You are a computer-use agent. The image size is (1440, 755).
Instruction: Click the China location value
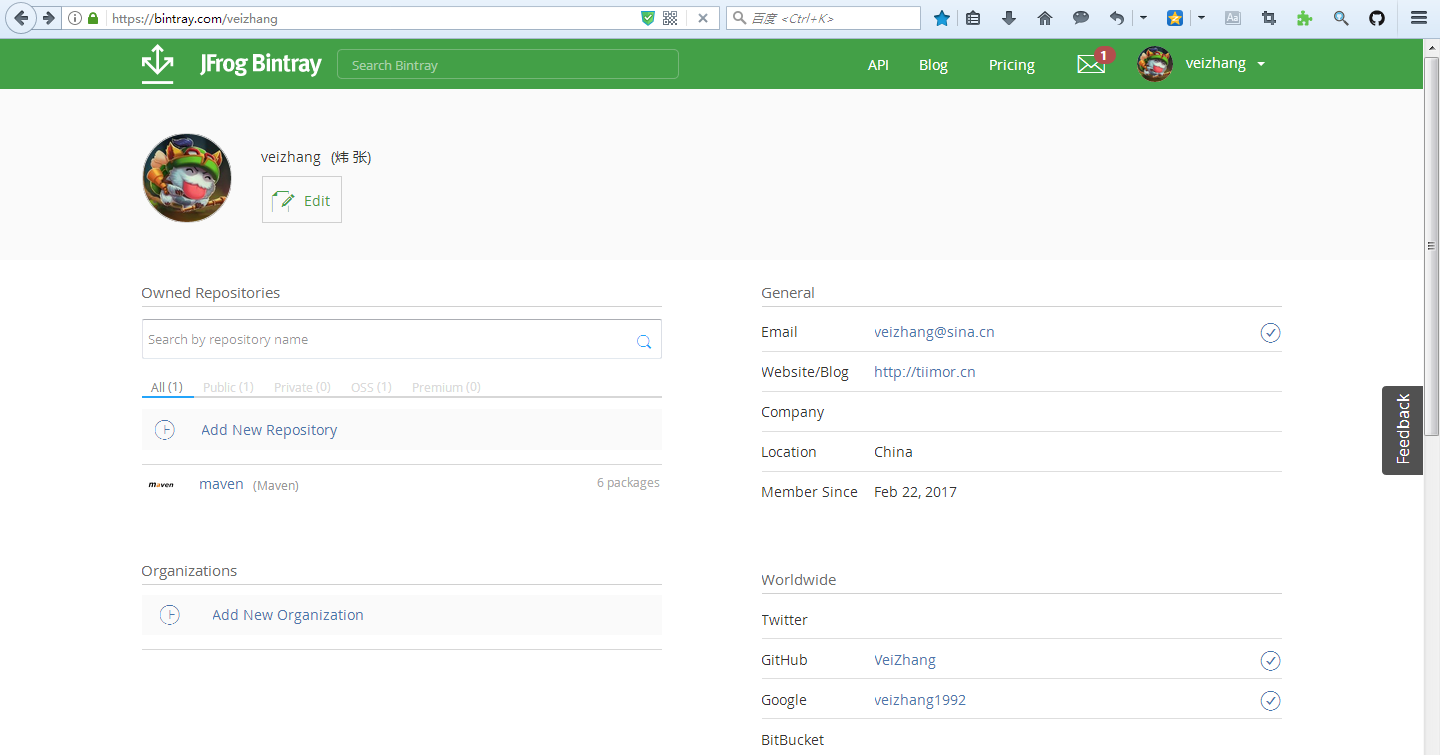click(893, 452)
